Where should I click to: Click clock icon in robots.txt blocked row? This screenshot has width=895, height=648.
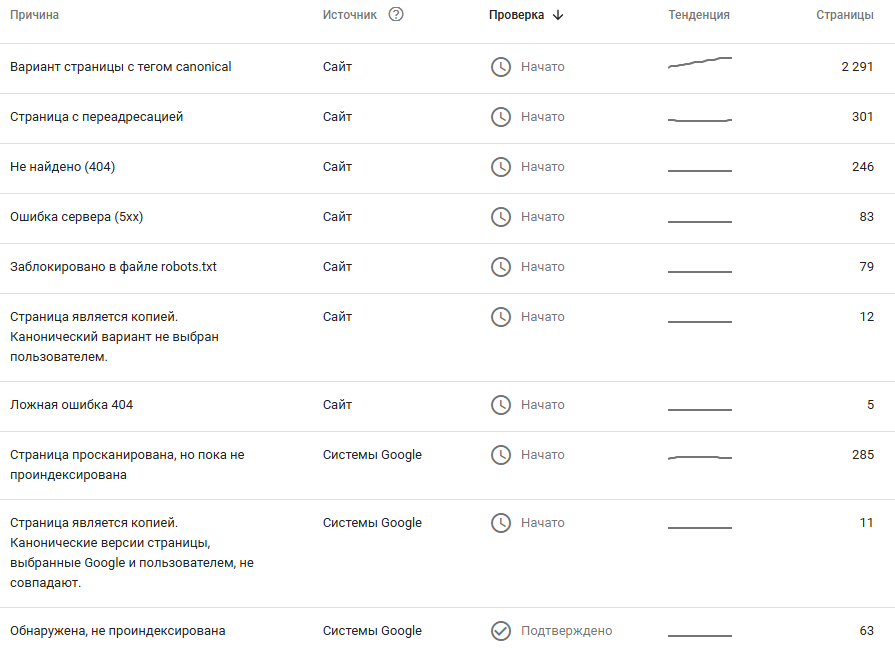pos(500,267)
